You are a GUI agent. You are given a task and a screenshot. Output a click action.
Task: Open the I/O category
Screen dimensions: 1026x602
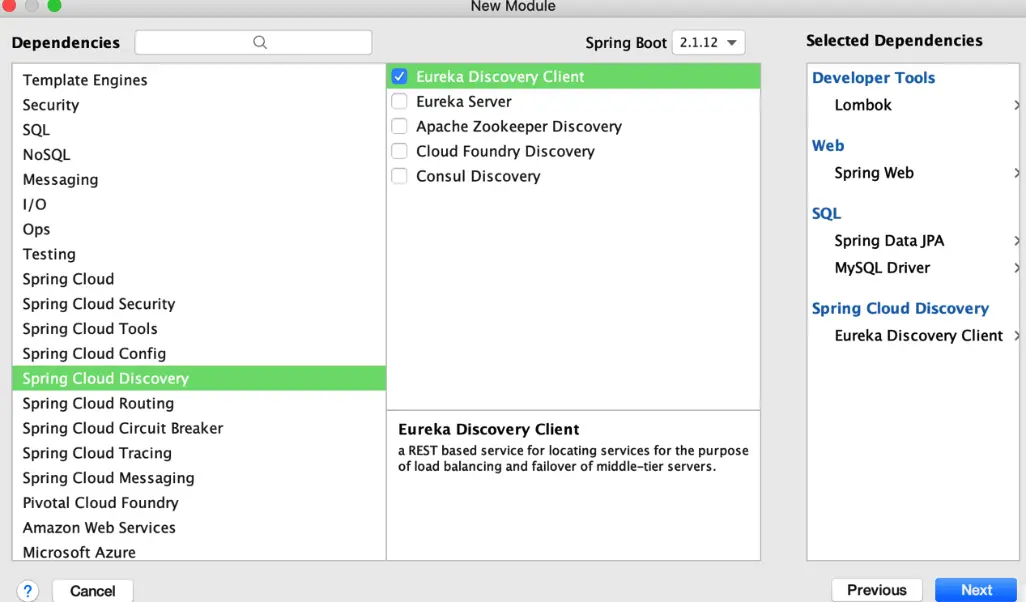click(199, 204)
